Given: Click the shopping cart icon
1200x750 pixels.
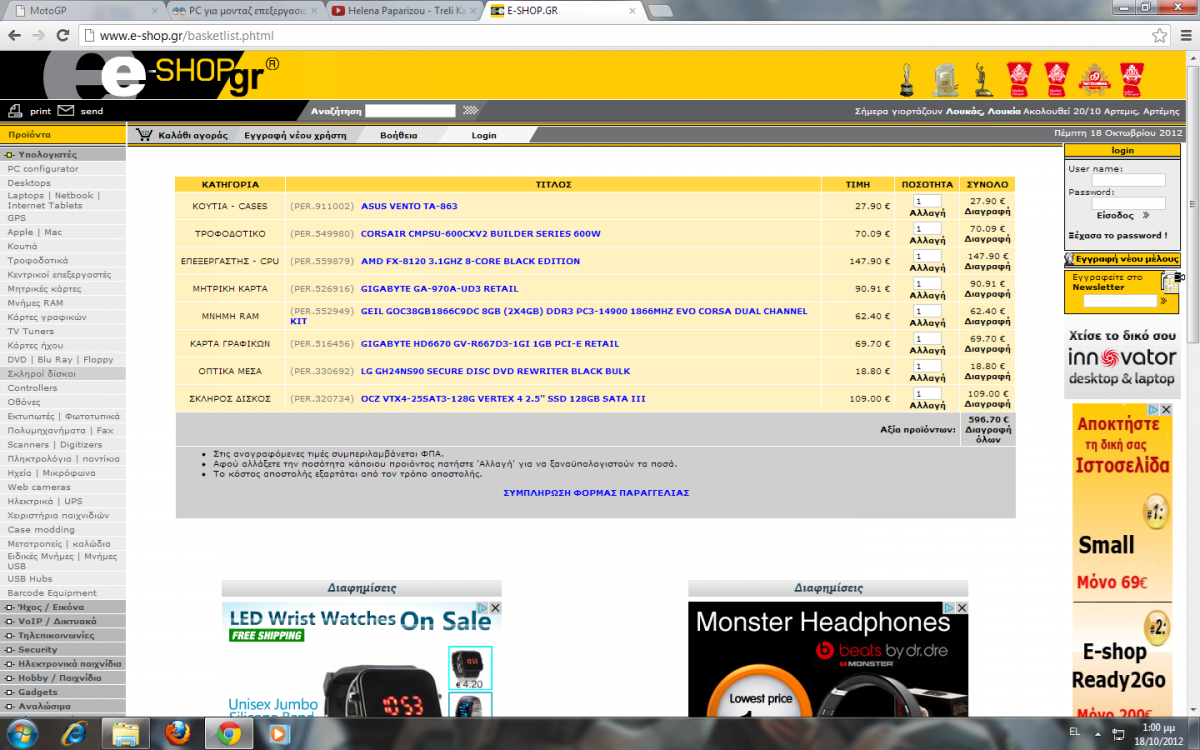Looking at the screenshot, I should click(145, 135).
